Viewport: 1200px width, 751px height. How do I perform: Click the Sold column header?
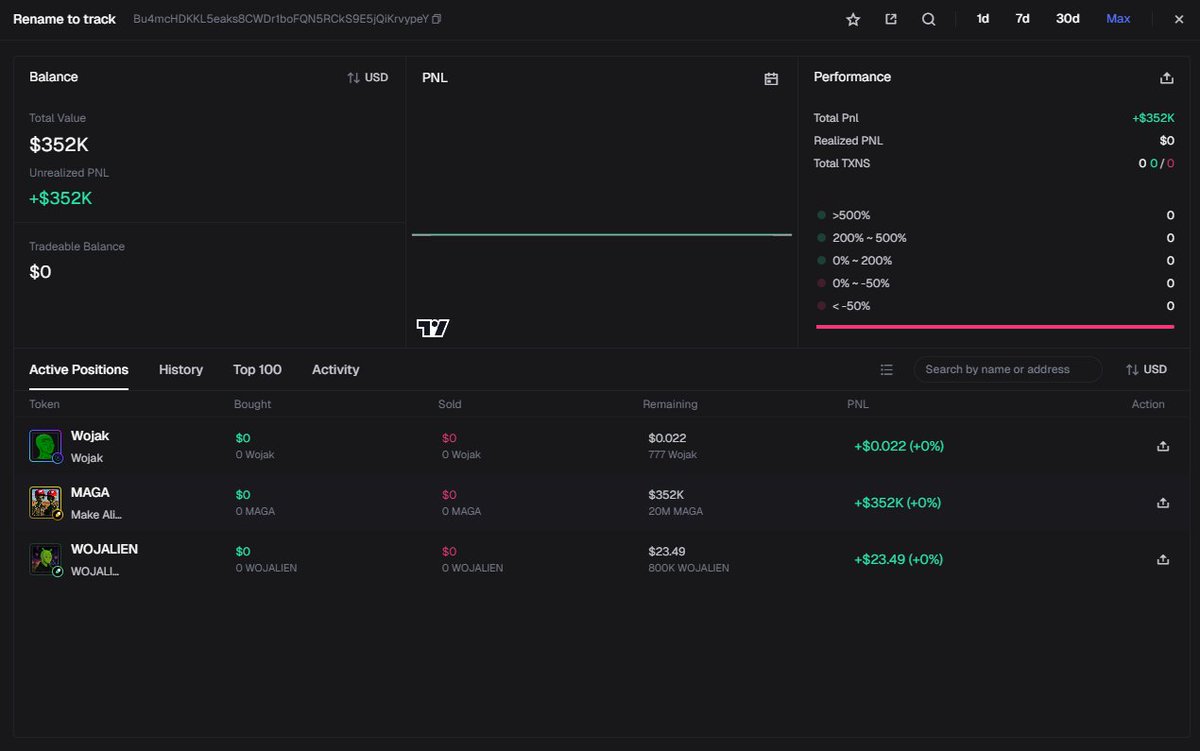(450, 404)
